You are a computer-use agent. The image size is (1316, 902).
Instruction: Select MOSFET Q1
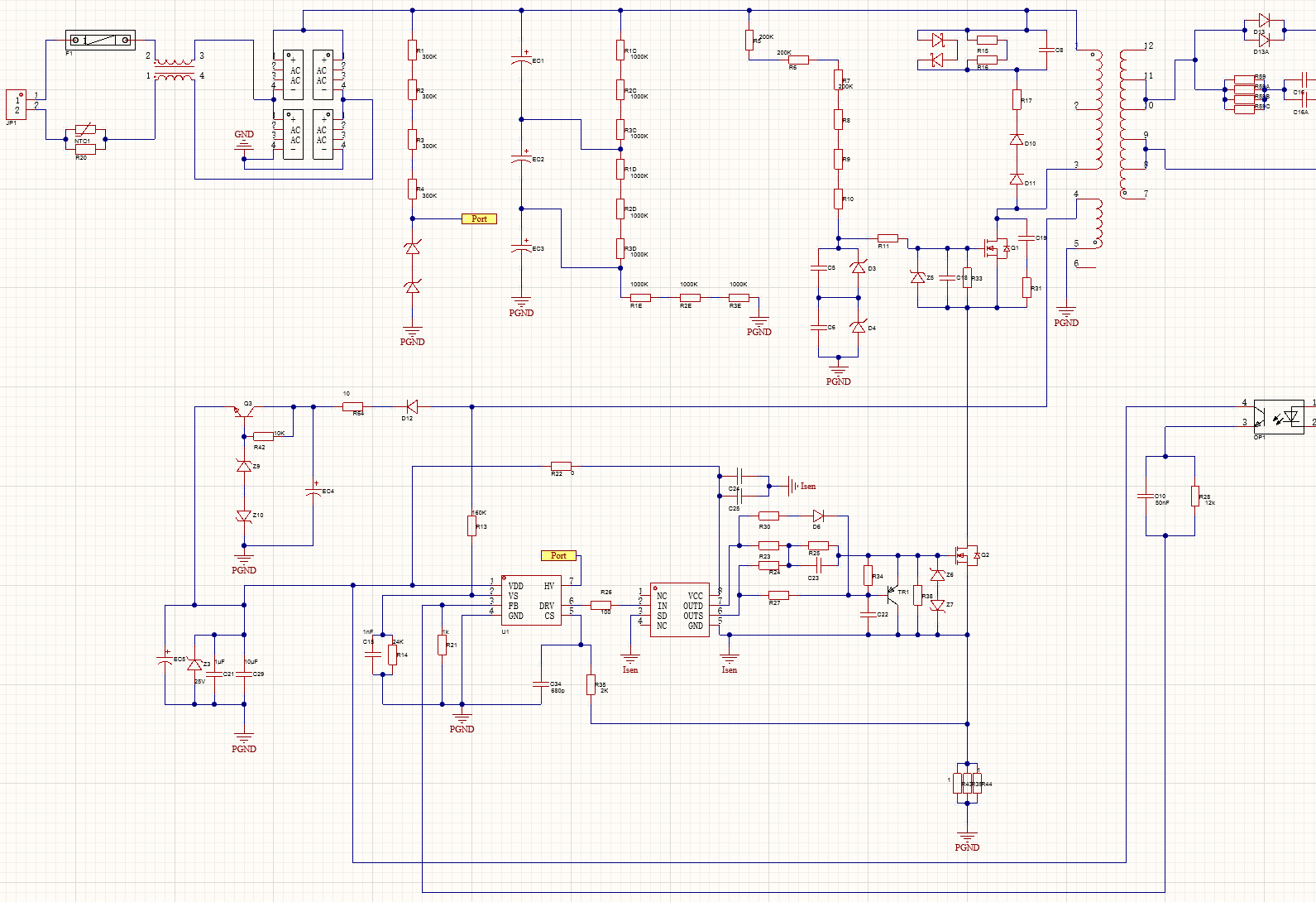click(x=997, y=247)
